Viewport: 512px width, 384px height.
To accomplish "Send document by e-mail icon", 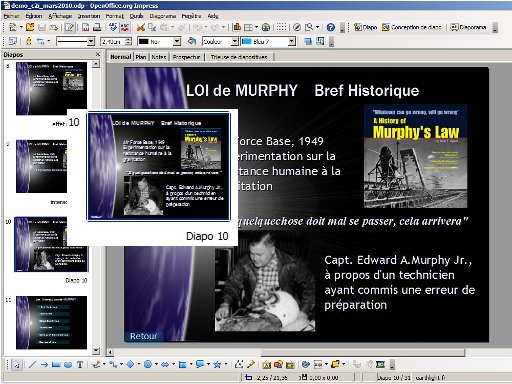I will click(x=53, y=27).
